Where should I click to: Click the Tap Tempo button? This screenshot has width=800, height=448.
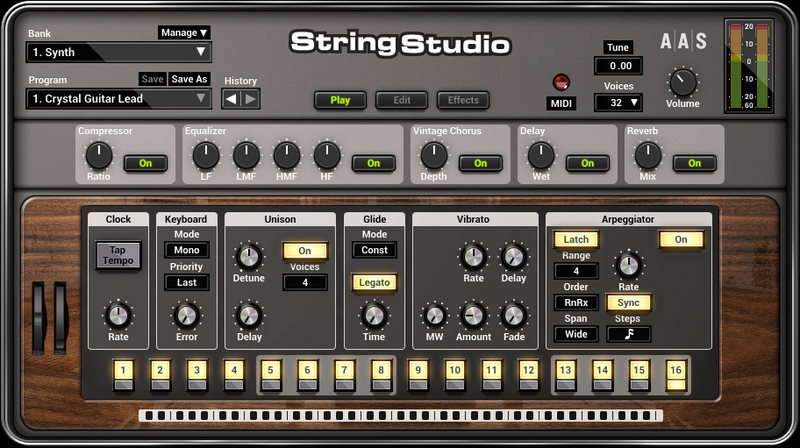coord(118,255)
